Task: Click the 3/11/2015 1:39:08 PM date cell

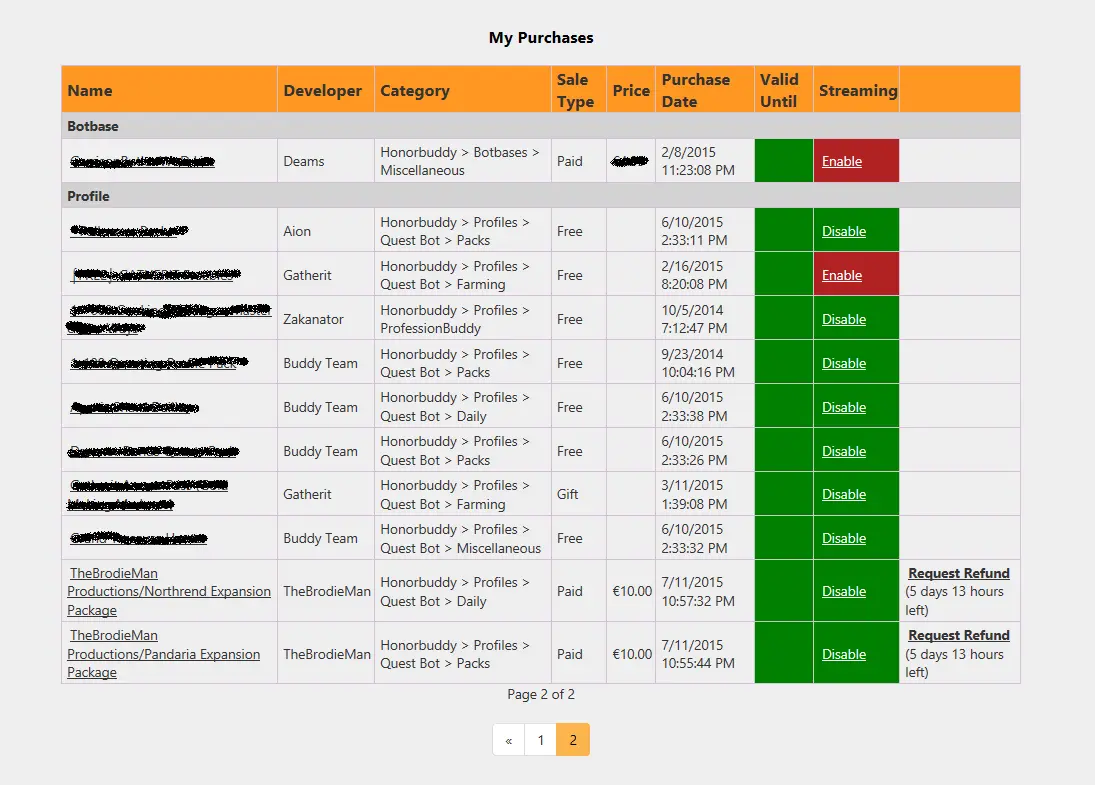Action: [x=705, y=494]
